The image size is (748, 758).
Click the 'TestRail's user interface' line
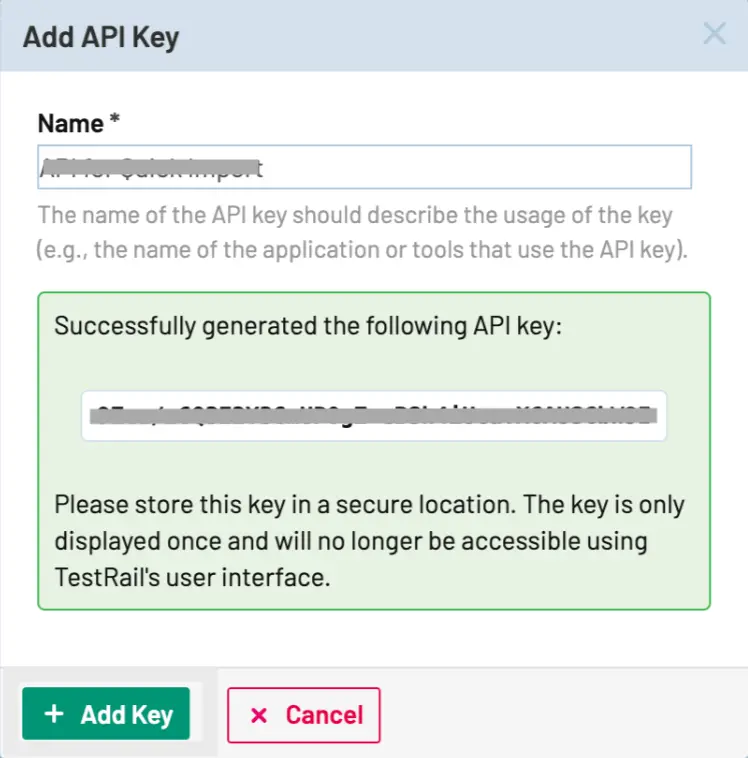pyautogui.click(x=192, y=578)
